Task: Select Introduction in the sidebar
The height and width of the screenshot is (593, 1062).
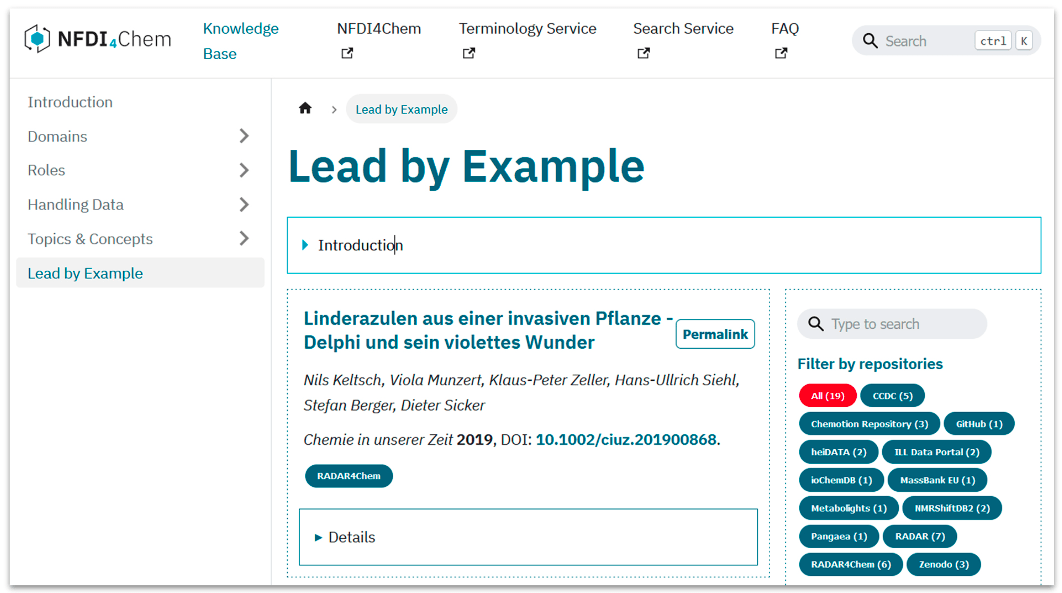Action: click(70, 102)
